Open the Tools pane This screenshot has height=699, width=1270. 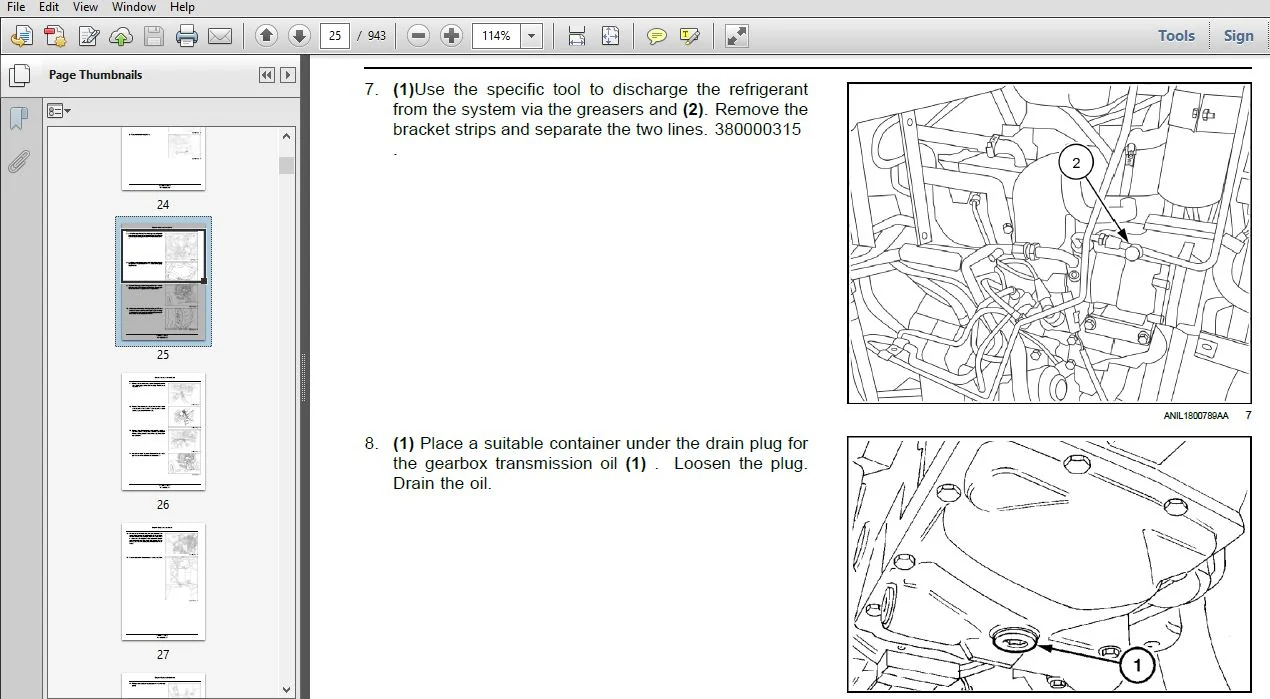[1176, 36]
